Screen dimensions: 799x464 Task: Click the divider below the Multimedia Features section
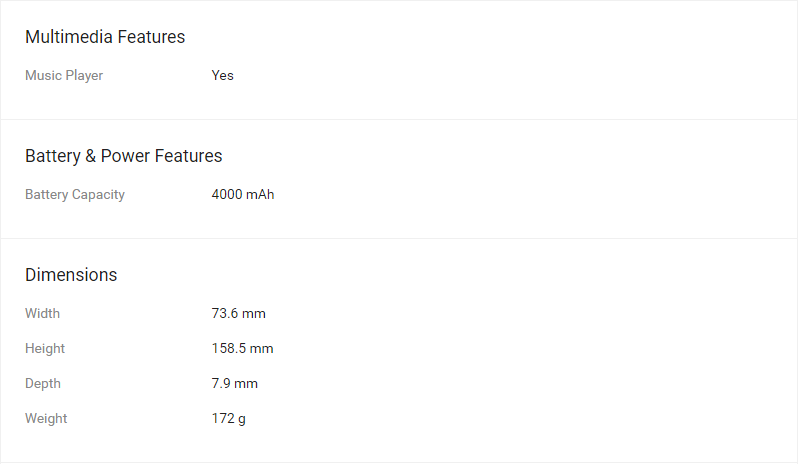point(399,119)
